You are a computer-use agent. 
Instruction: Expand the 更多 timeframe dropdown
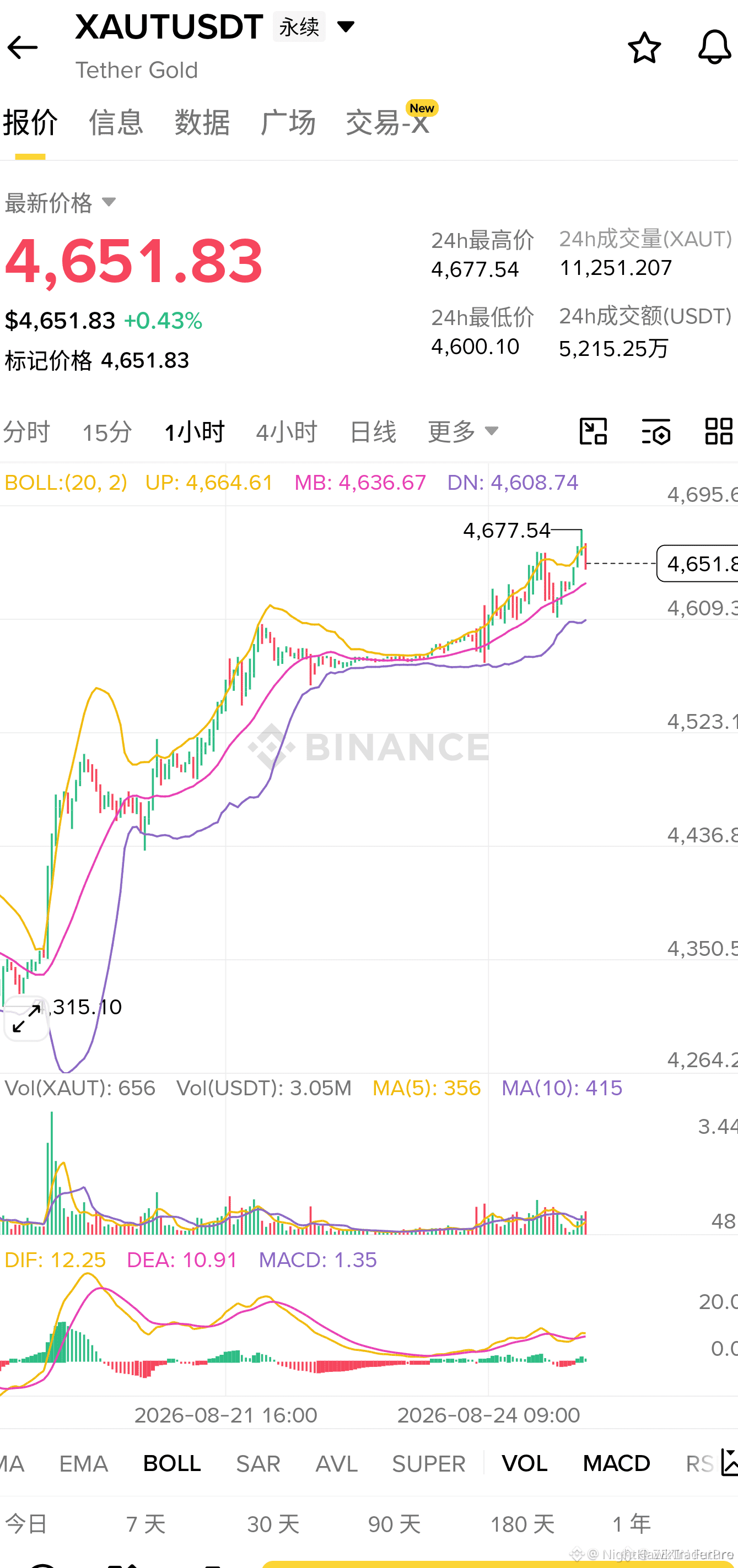[x=463, y=431]
